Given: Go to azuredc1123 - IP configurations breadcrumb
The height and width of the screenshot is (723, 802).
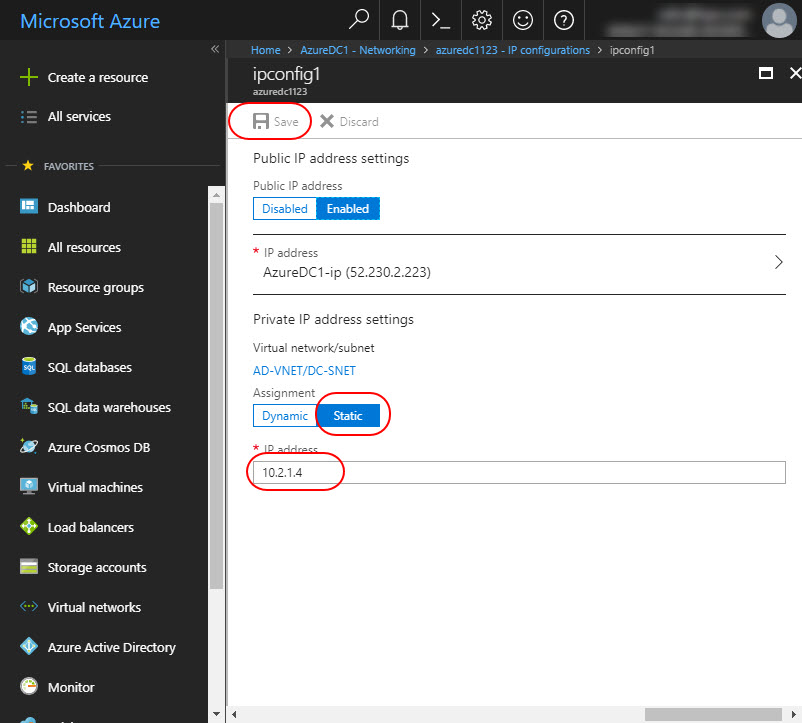Looking at the screenshot, I should [x=513, y=50].
